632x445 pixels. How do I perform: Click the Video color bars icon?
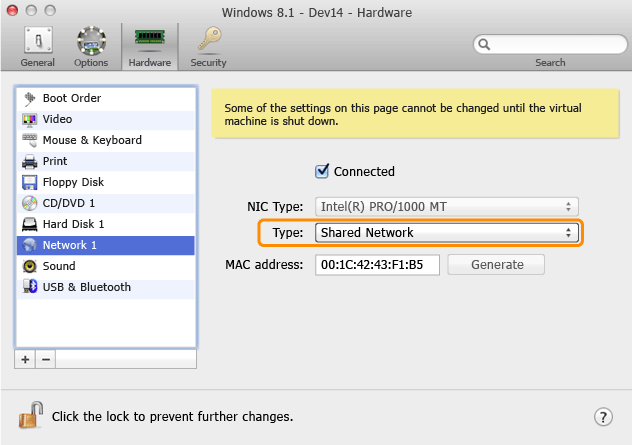(29, 119)
